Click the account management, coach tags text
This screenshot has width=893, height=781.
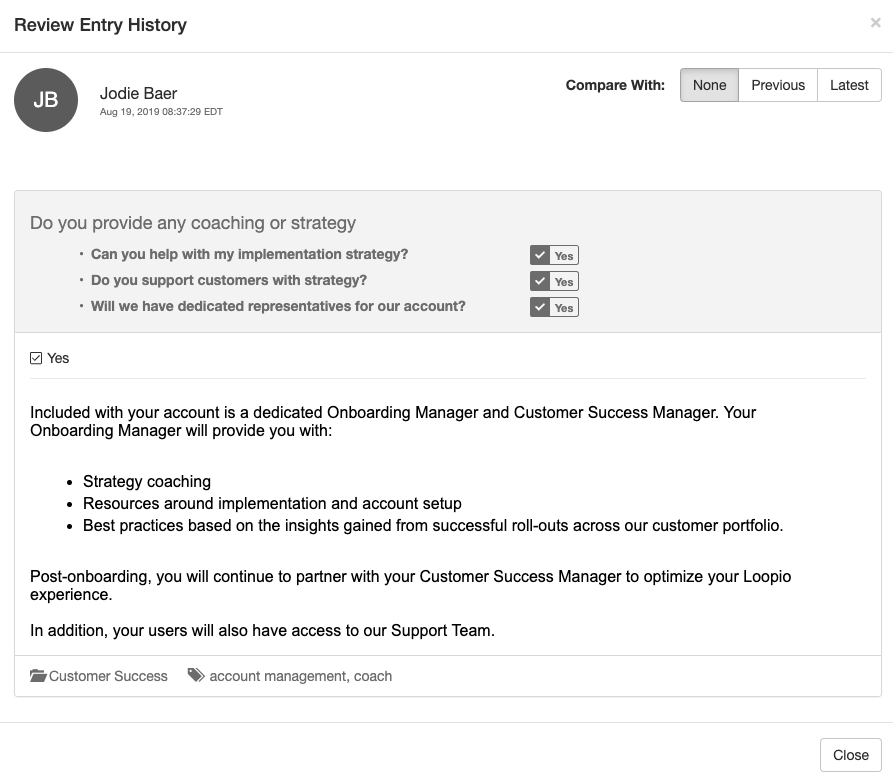(300, 676)
